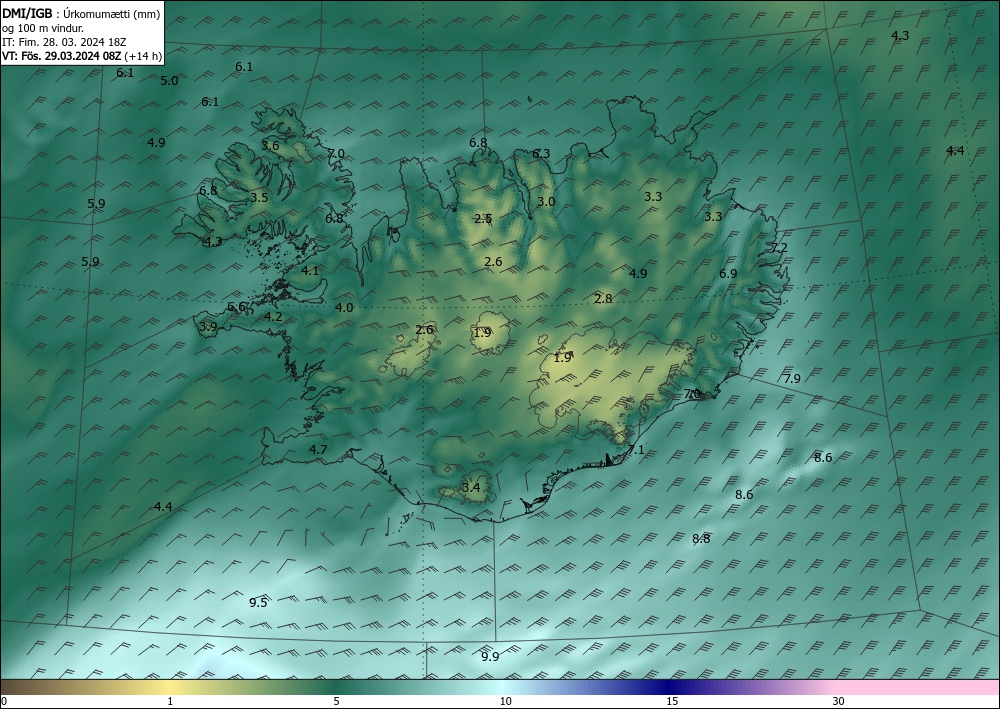Click the 3.9 value on the western peninsula
The image size is (1000, 709).
pos(208,327)
